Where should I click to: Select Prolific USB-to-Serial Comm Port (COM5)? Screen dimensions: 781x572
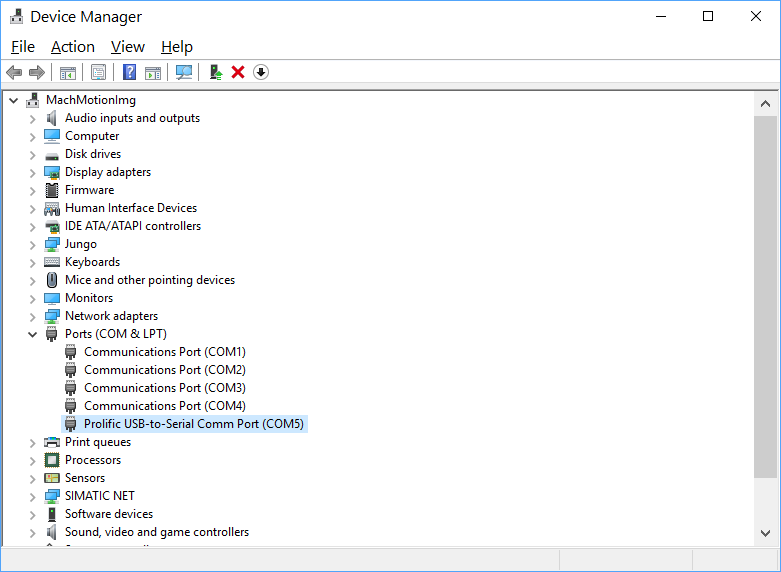click(x=194, y=424)
